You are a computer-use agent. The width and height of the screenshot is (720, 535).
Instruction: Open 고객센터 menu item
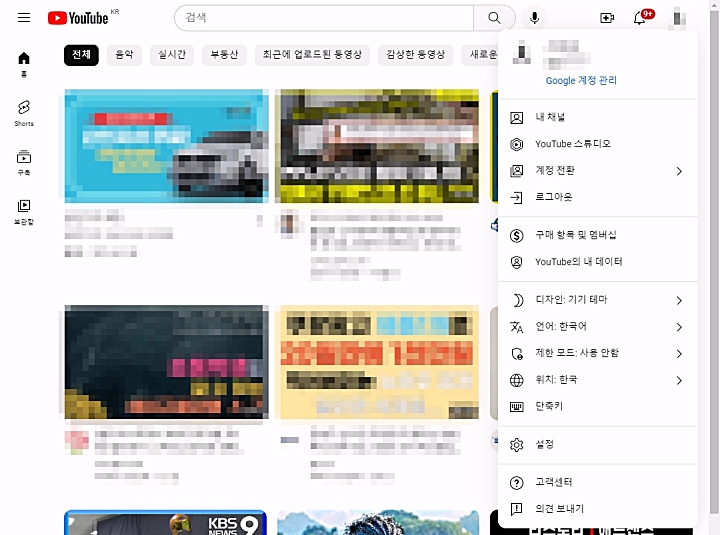[x=598, y=483]
